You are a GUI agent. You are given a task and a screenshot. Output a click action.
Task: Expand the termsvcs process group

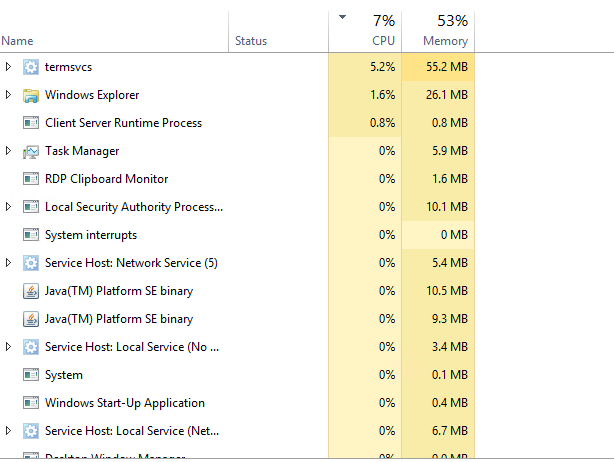[x=9, y=67]
